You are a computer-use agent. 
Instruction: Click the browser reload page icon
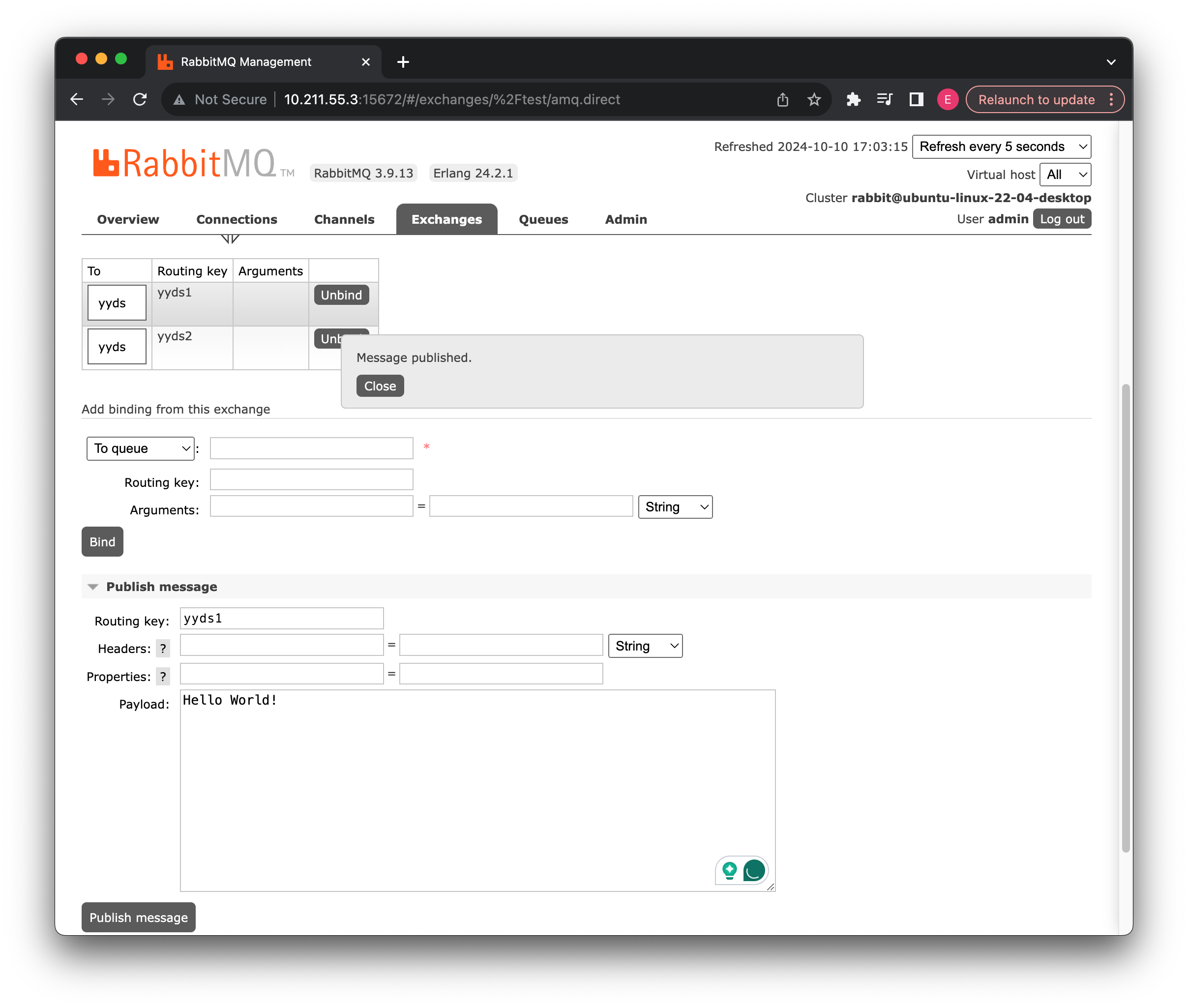coord(140,99)
